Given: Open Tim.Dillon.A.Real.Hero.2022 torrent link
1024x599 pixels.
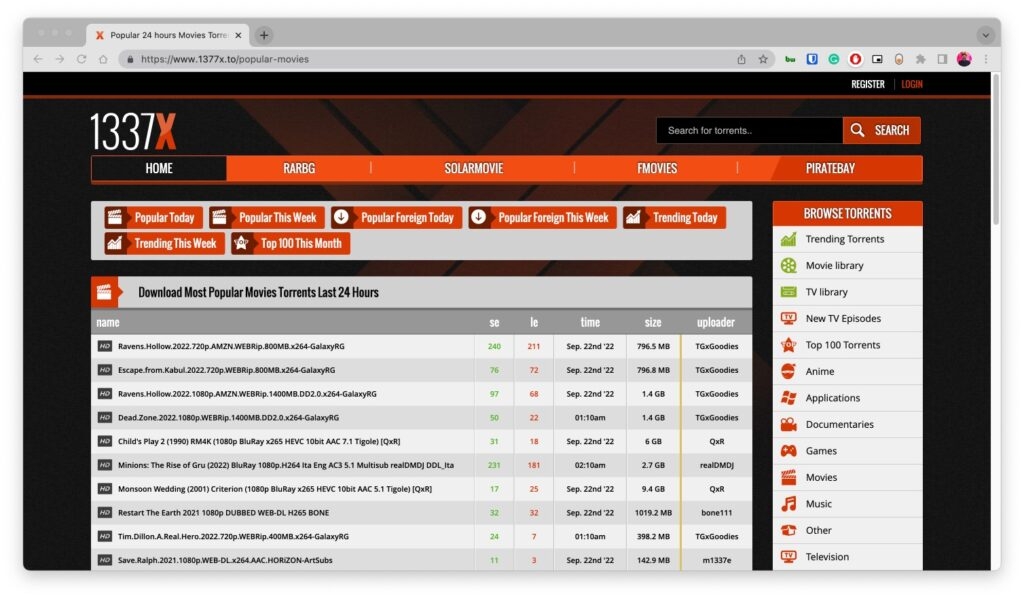Looking at the screenshot, I should [x=233, y=536].
